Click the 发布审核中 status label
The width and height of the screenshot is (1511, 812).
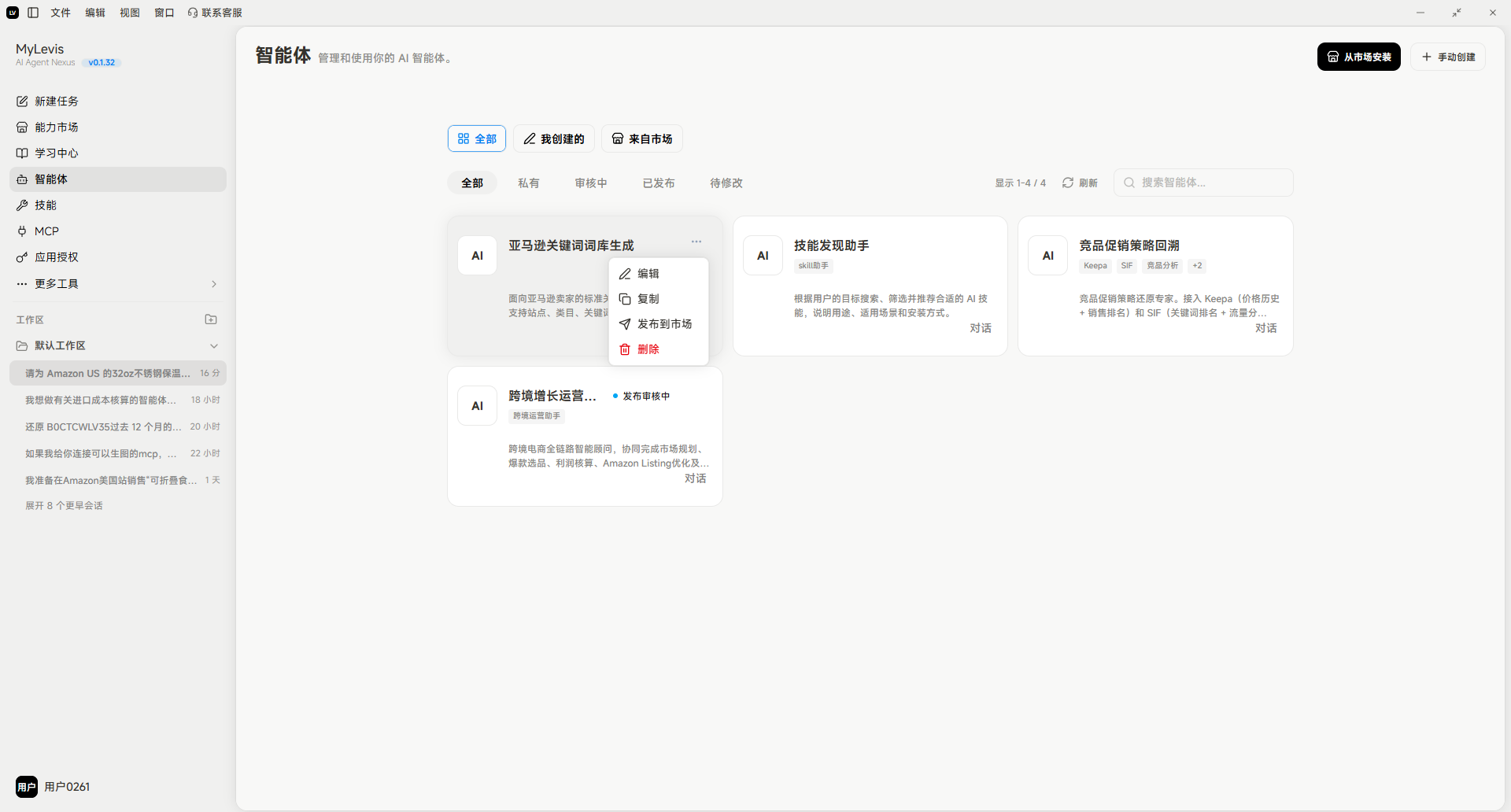641,397
